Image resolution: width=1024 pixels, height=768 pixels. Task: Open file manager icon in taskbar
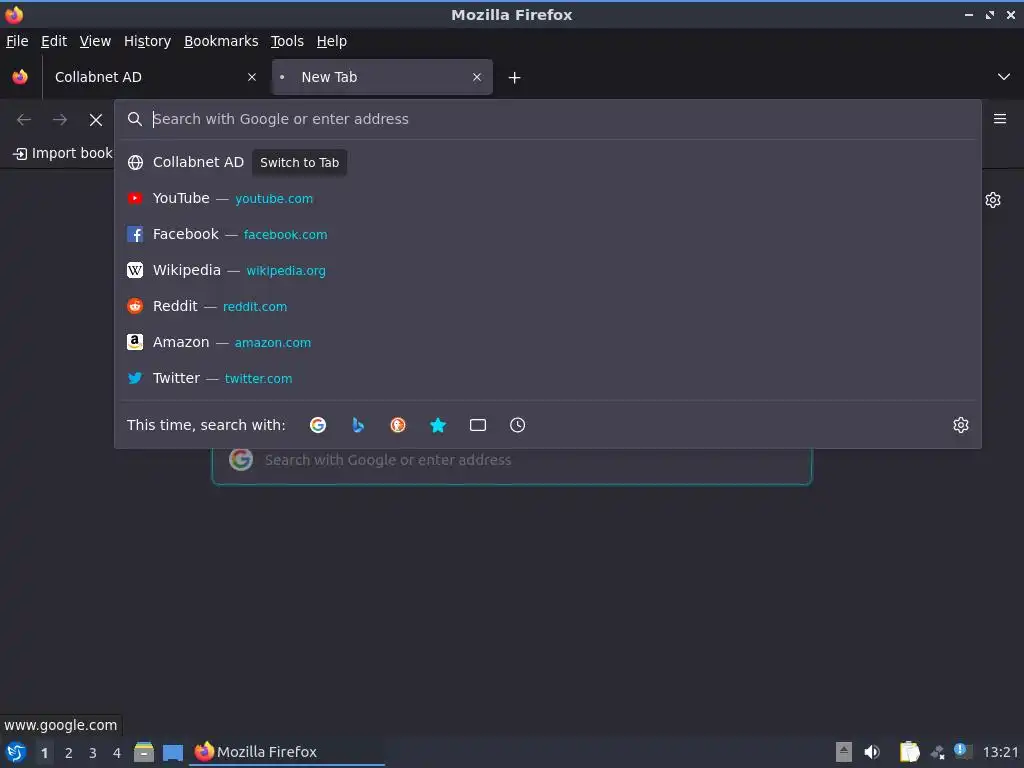(144, 752)
